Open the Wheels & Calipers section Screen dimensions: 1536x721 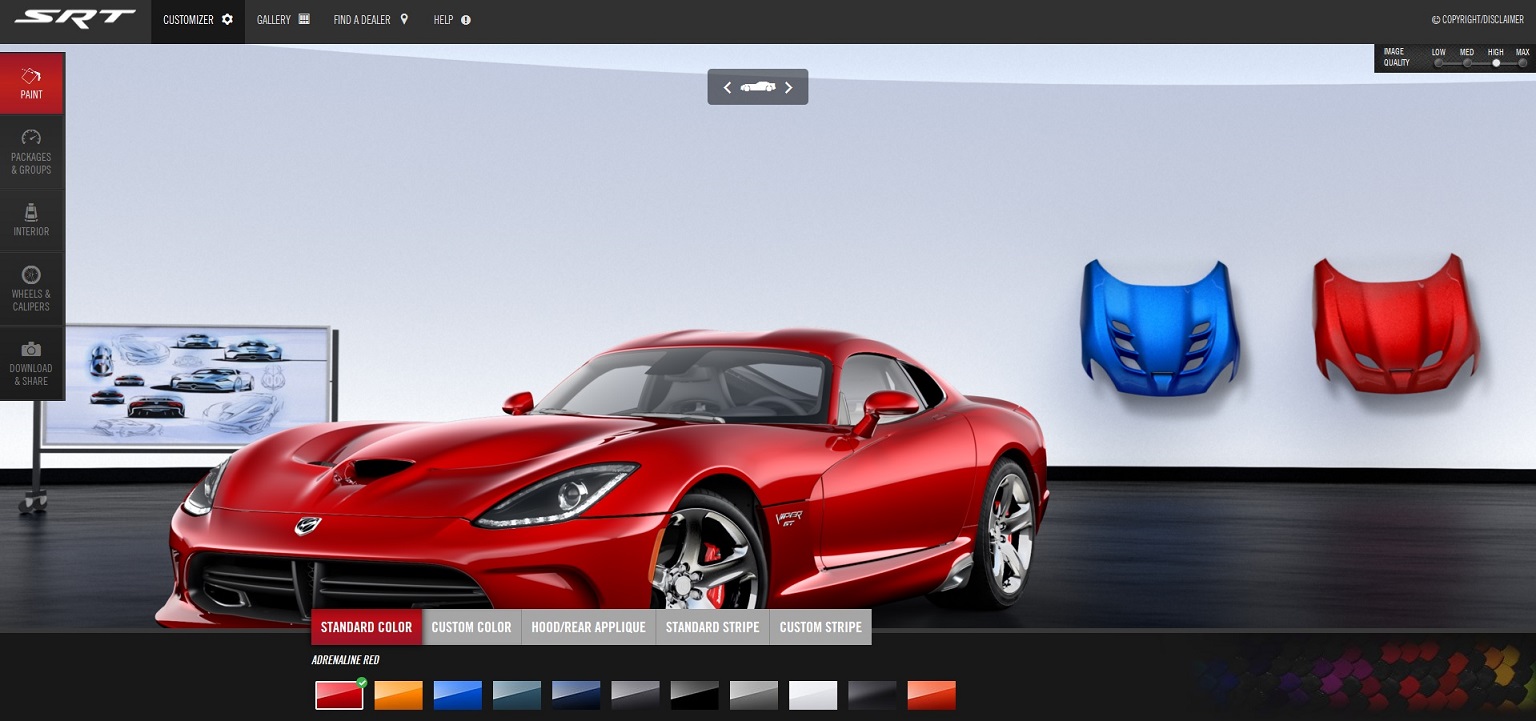click(x=31, y=275)
